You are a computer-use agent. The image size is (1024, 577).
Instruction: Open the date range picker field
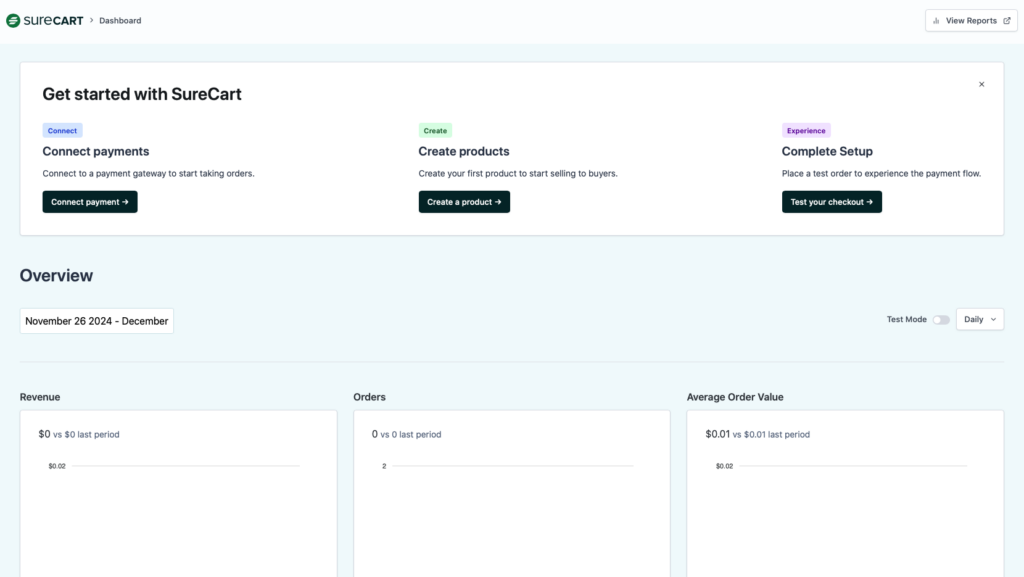97,321
